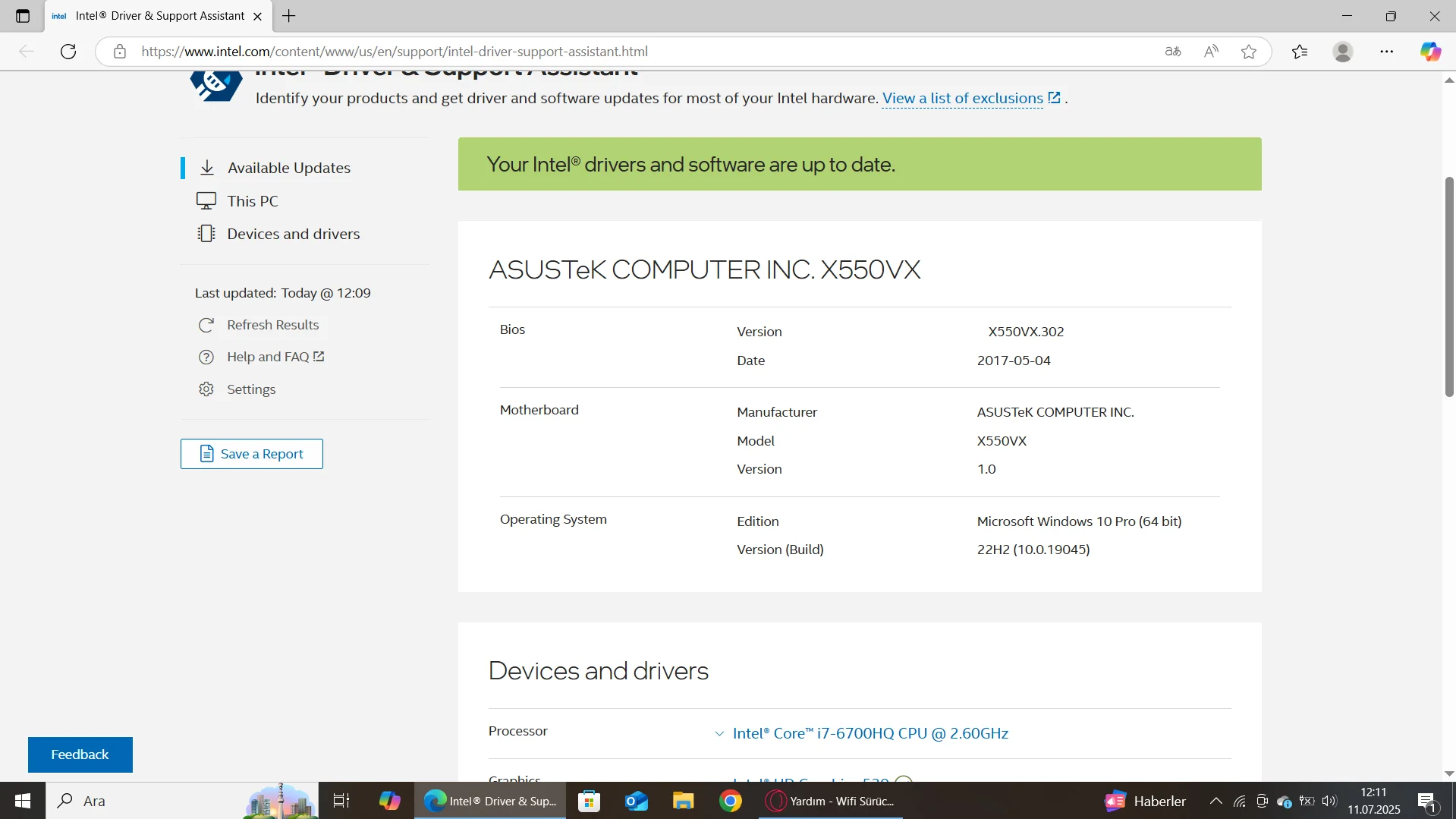1456x819 pixels.
Task: Launch Copilot from the taskbar
Action: click(390, 801)
